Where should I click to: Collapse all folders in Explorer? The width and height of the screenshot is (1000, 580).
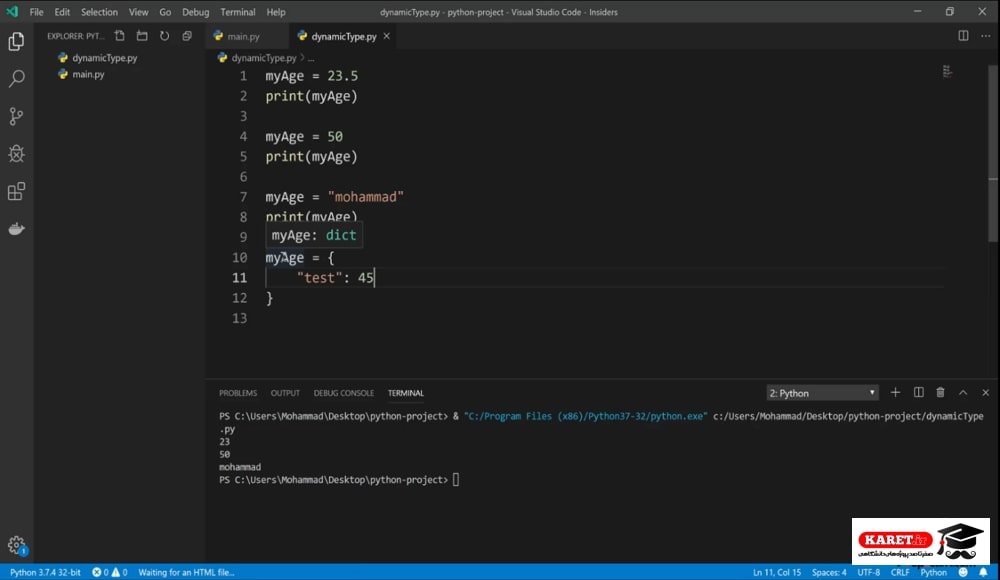coord(187,36)
